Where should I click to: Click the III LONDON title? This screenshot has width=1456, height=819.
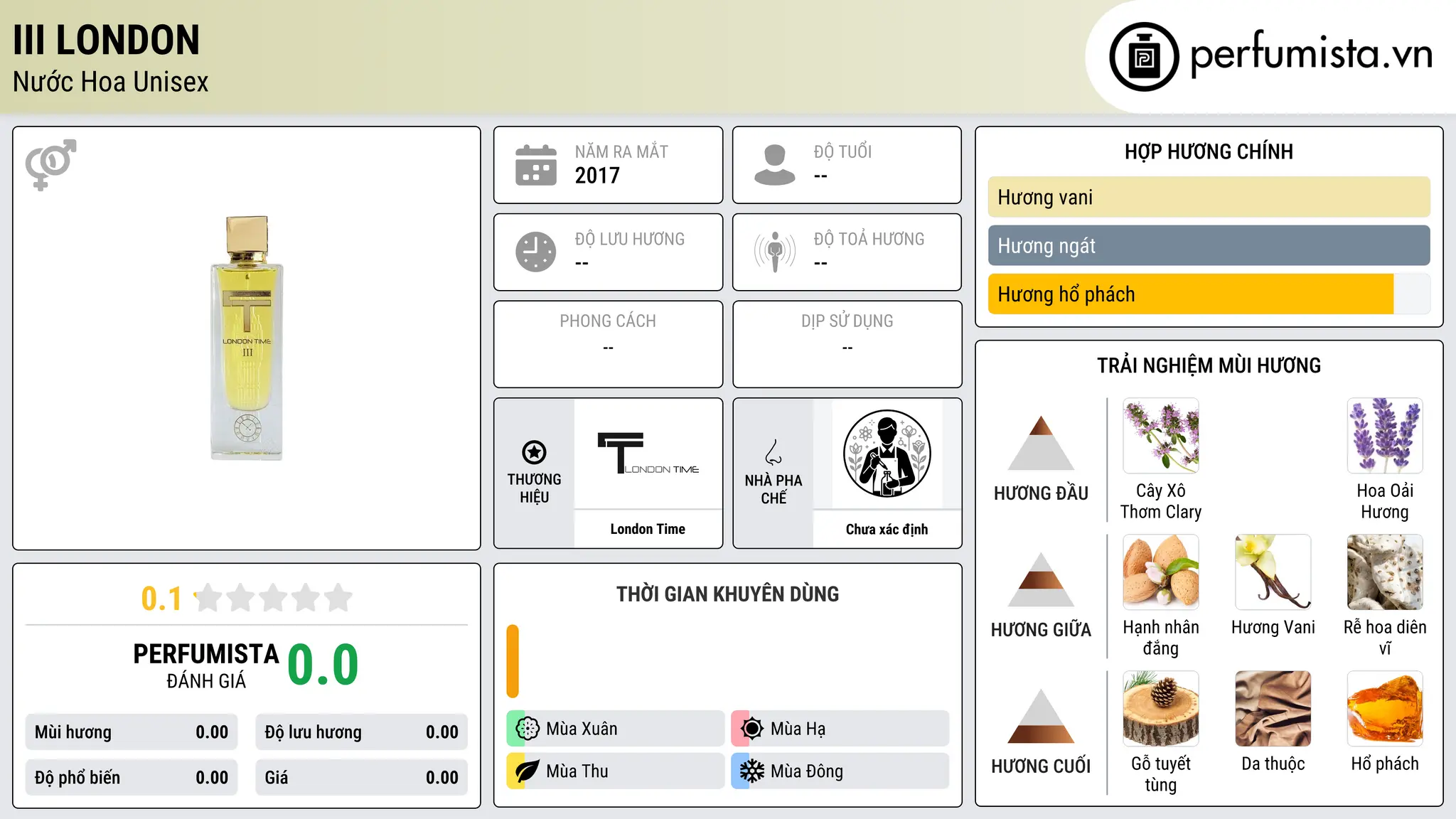pyautogui.click(x=107, y=40)
